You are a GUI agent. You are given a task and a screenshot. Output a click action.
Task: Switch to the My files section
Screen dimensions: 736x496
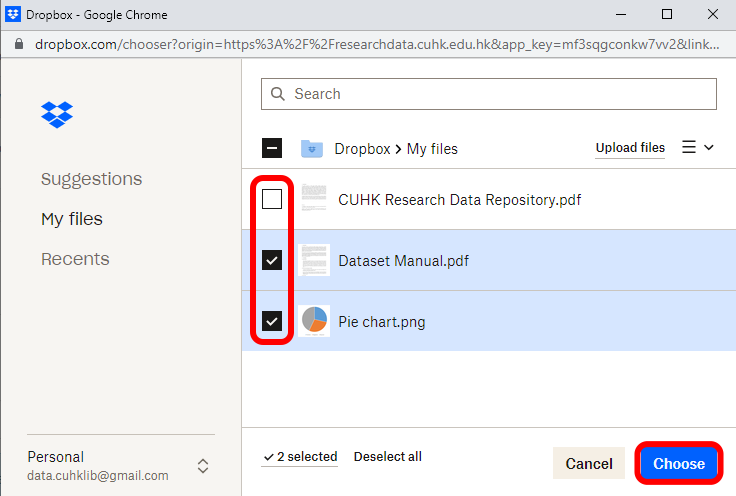pyautogui.click(x=72, y=219)
